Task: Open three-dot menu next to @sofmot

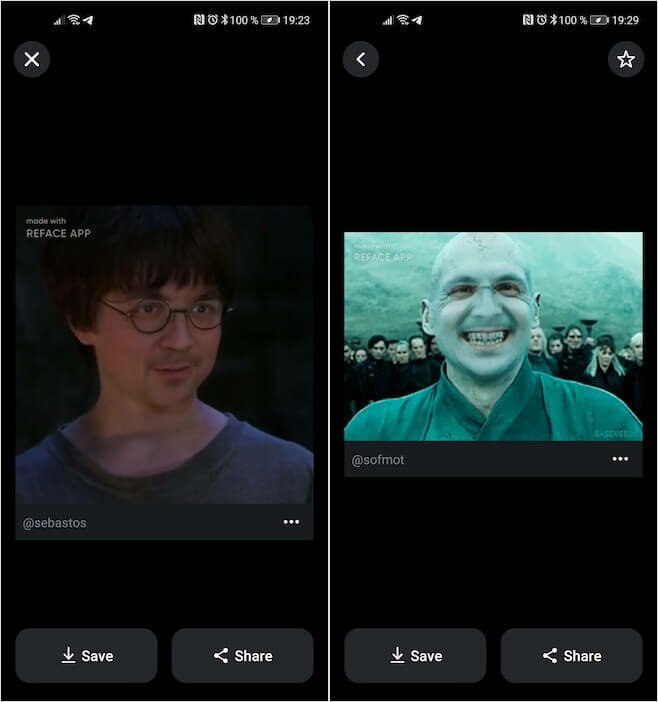Action: point(620,459)
